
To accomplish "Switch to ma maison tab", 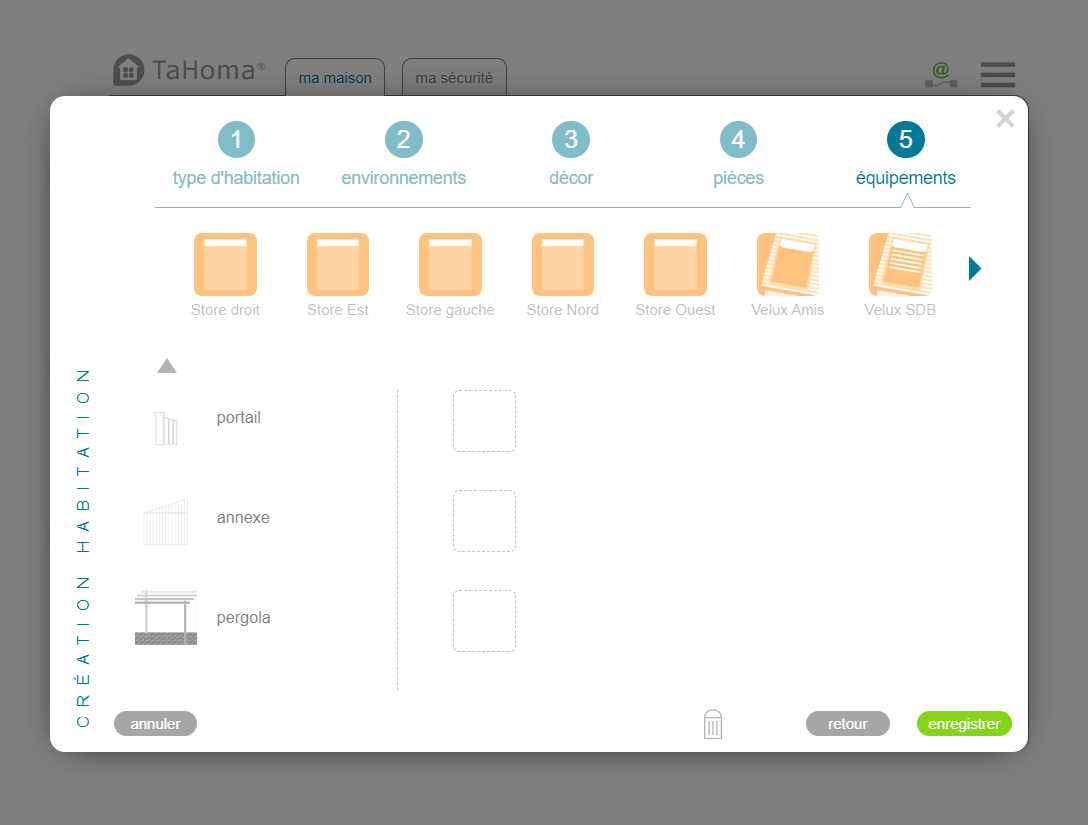I will [335, 78].
